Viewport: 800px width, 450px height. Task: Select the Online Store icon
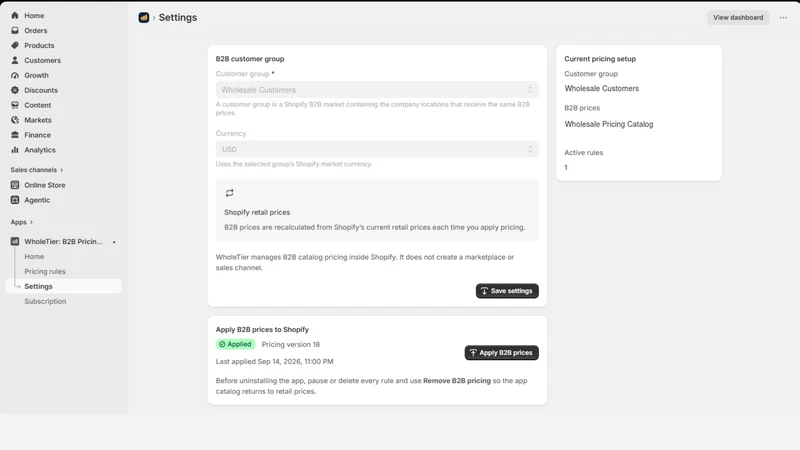point(15,185)
